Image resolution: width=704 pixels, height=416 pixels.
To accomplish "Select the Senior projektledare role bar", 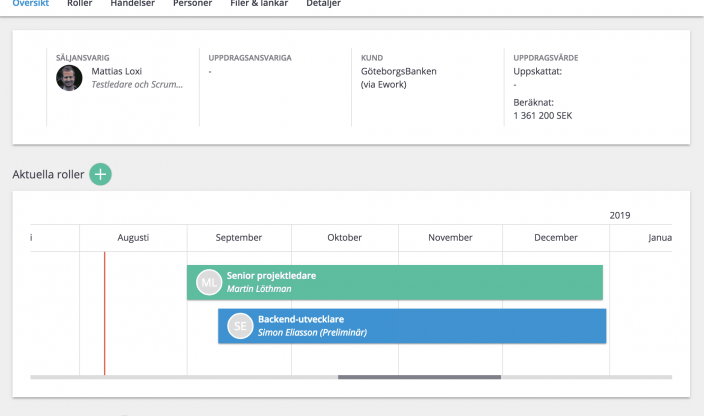I will 420,282.
